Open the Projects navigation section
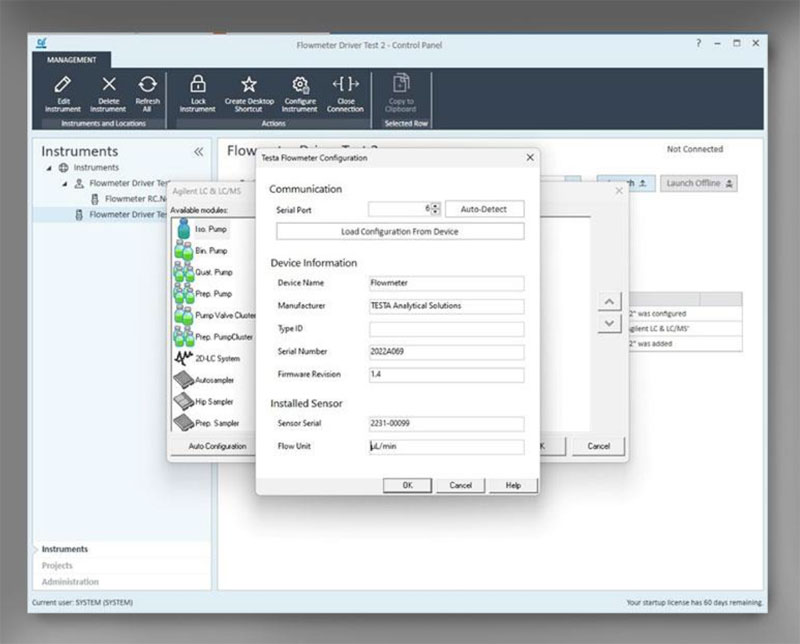 coord(57,565)
